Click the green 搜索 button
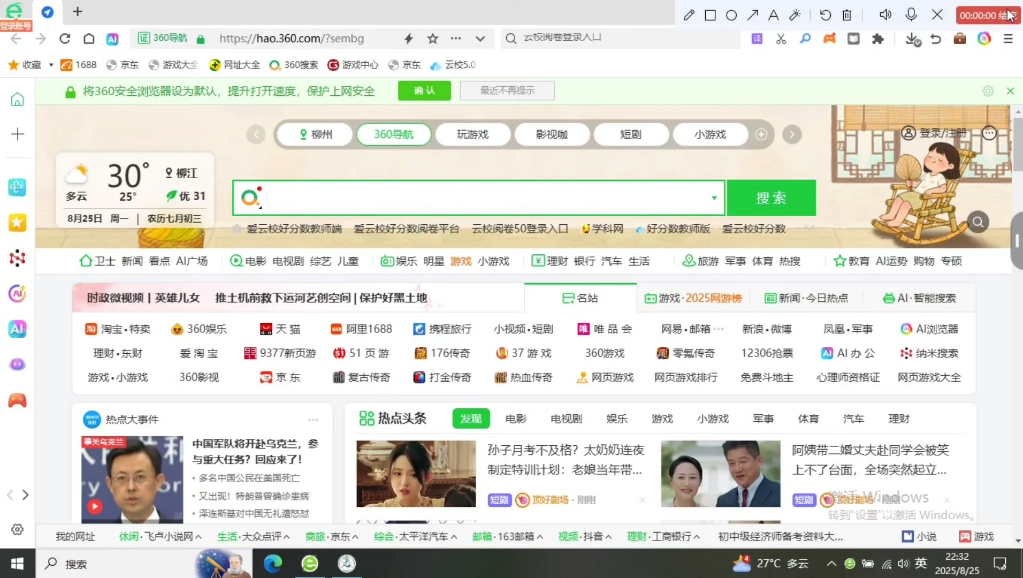Image resolution: width=1023 pixels, height=578 pixels. pos(771,198)
